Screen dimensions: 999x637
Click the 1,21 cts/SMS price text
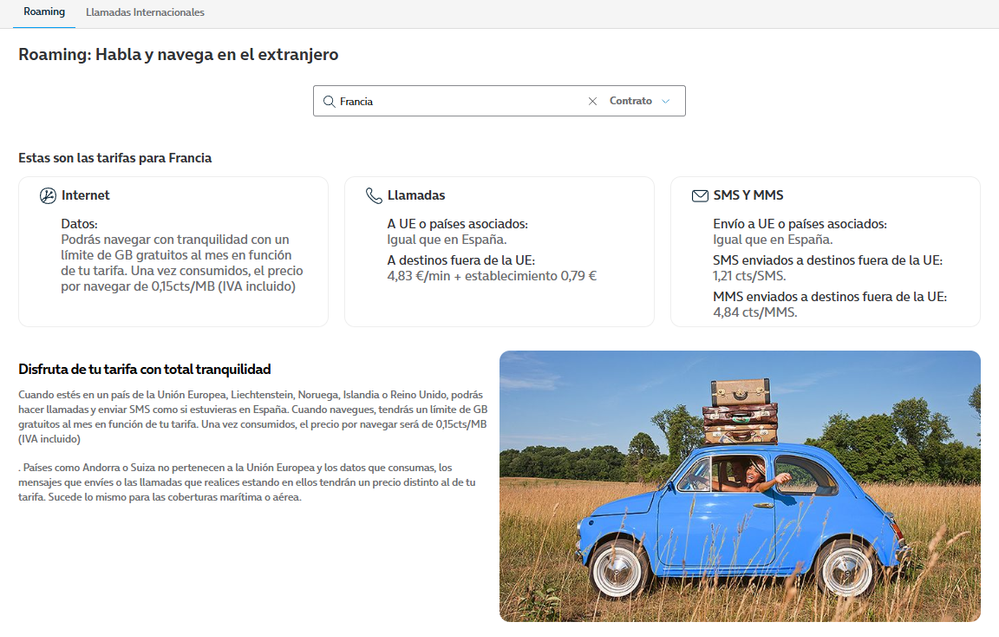point(749,276)
